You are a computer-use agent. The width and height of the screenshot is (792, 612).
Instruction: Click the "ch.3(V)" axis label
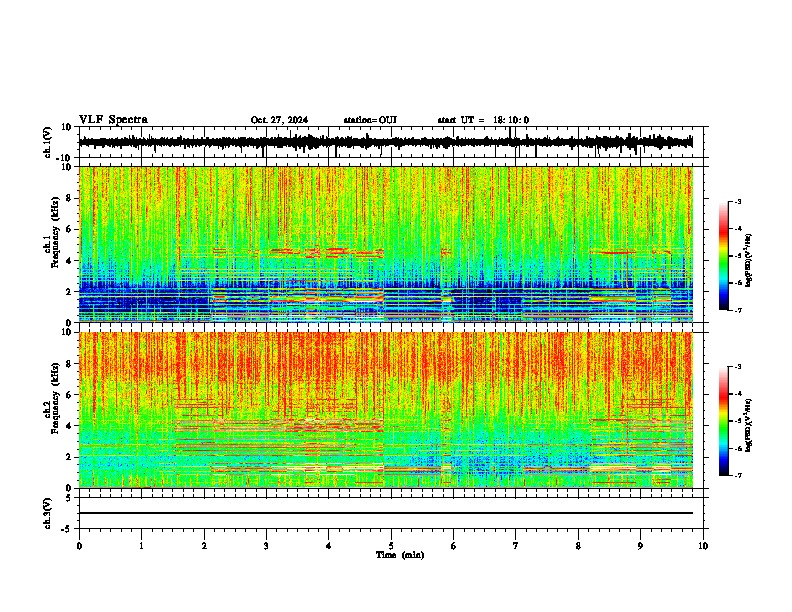[x=48, y=513]
